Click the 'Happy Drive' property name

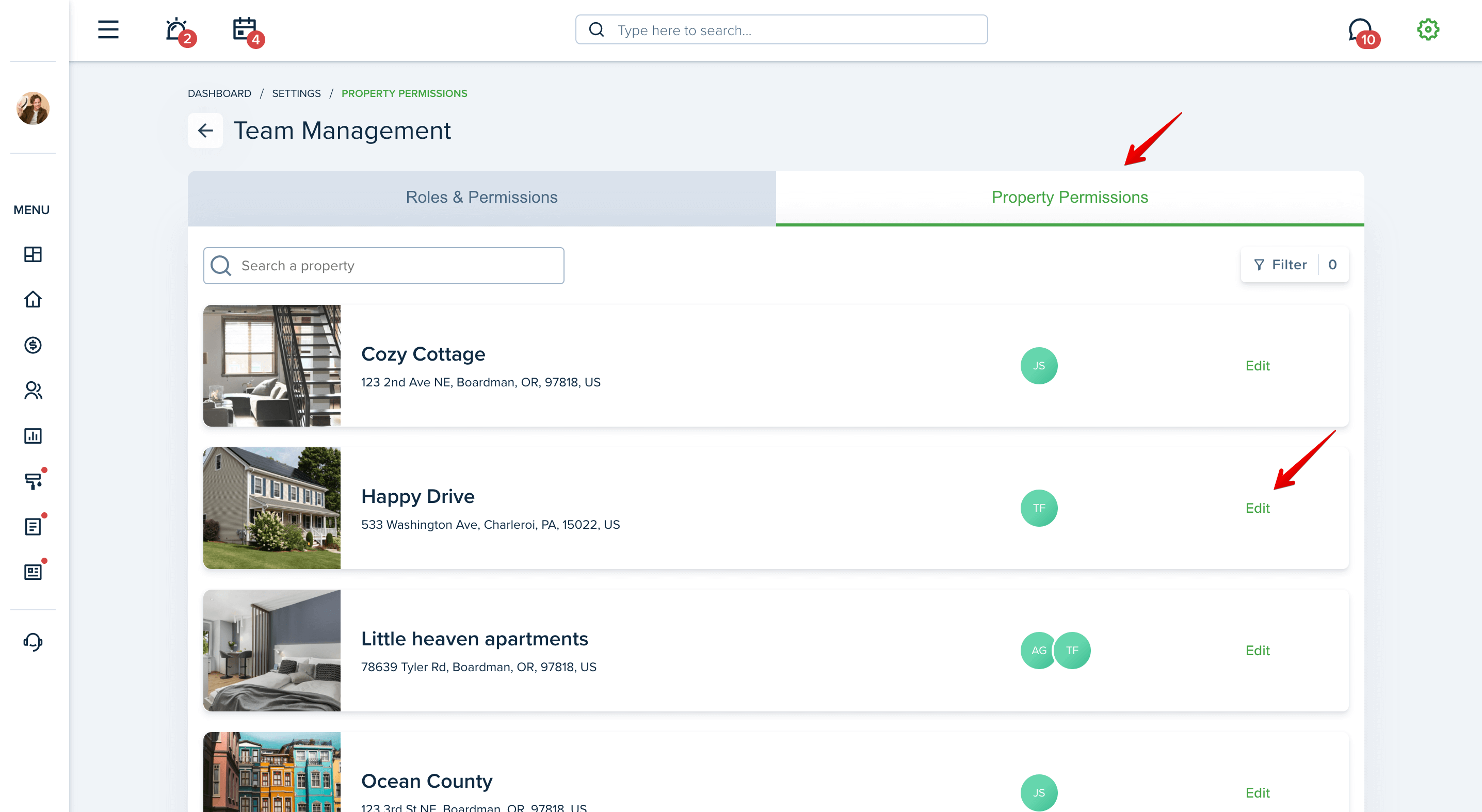(x=417, y=496)
